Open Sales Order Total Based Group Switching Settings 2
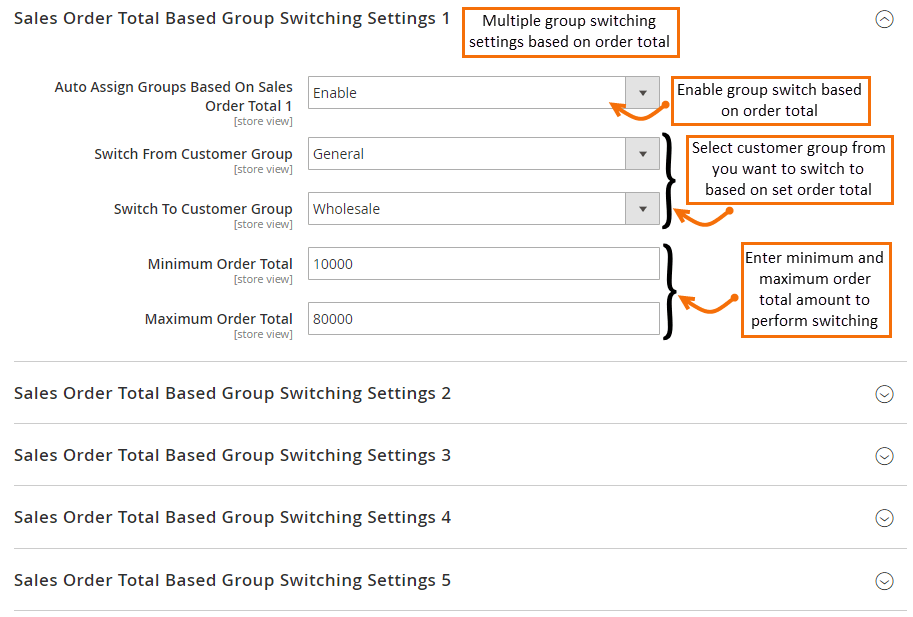 tap(232, 393)
